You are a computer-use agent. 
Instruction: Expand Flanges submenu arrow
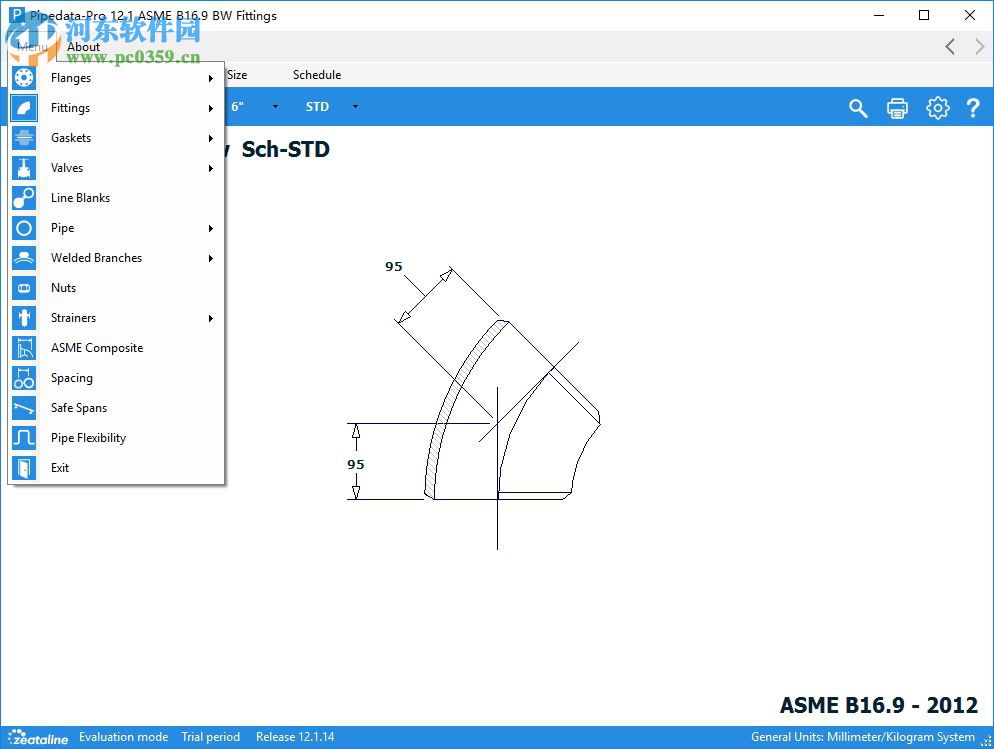pos(210,79)
